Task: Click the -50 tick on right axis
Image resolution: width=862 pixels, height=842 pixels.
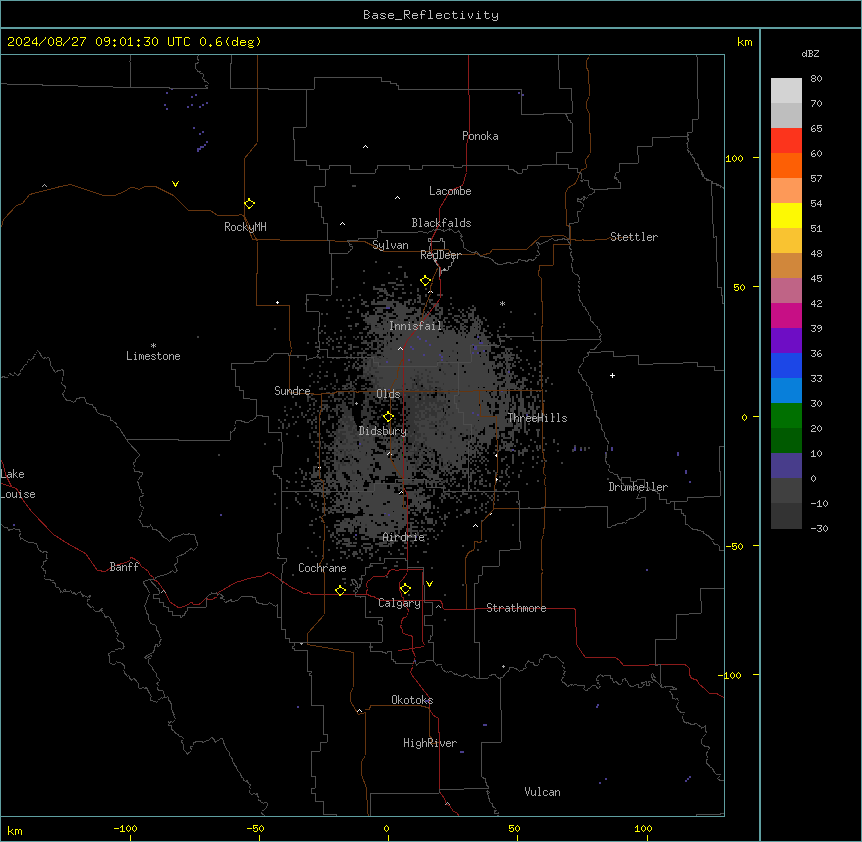Action: click(734, 546)
